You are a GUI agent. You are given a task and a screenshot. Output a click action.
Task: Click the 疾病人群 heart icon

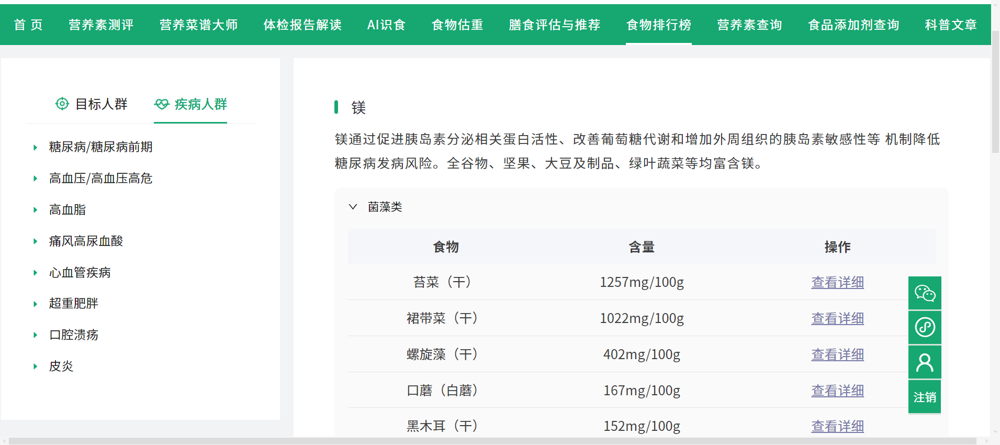[x=162, y=104]
